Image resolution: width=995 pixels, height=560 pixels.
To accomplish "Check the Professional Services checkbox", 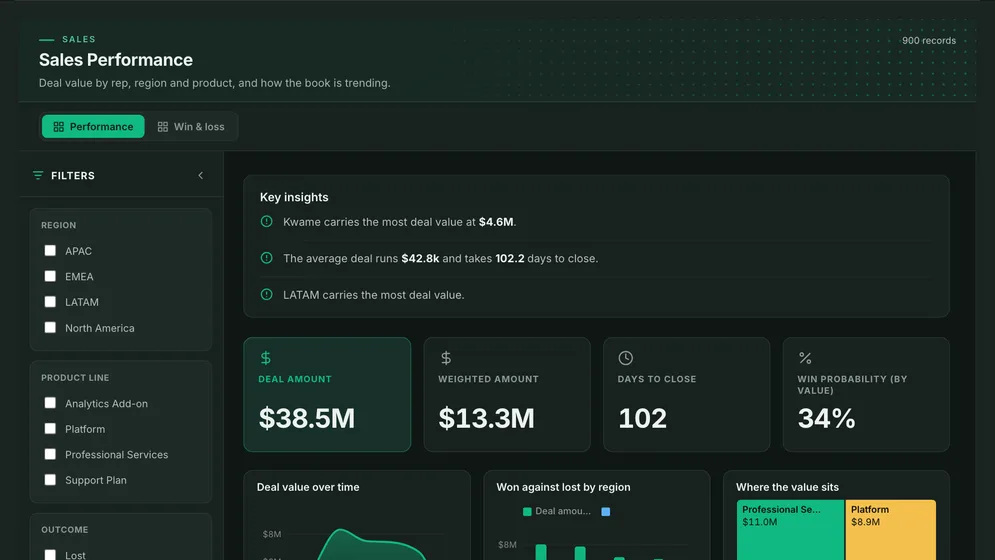I will pos(50,454).
